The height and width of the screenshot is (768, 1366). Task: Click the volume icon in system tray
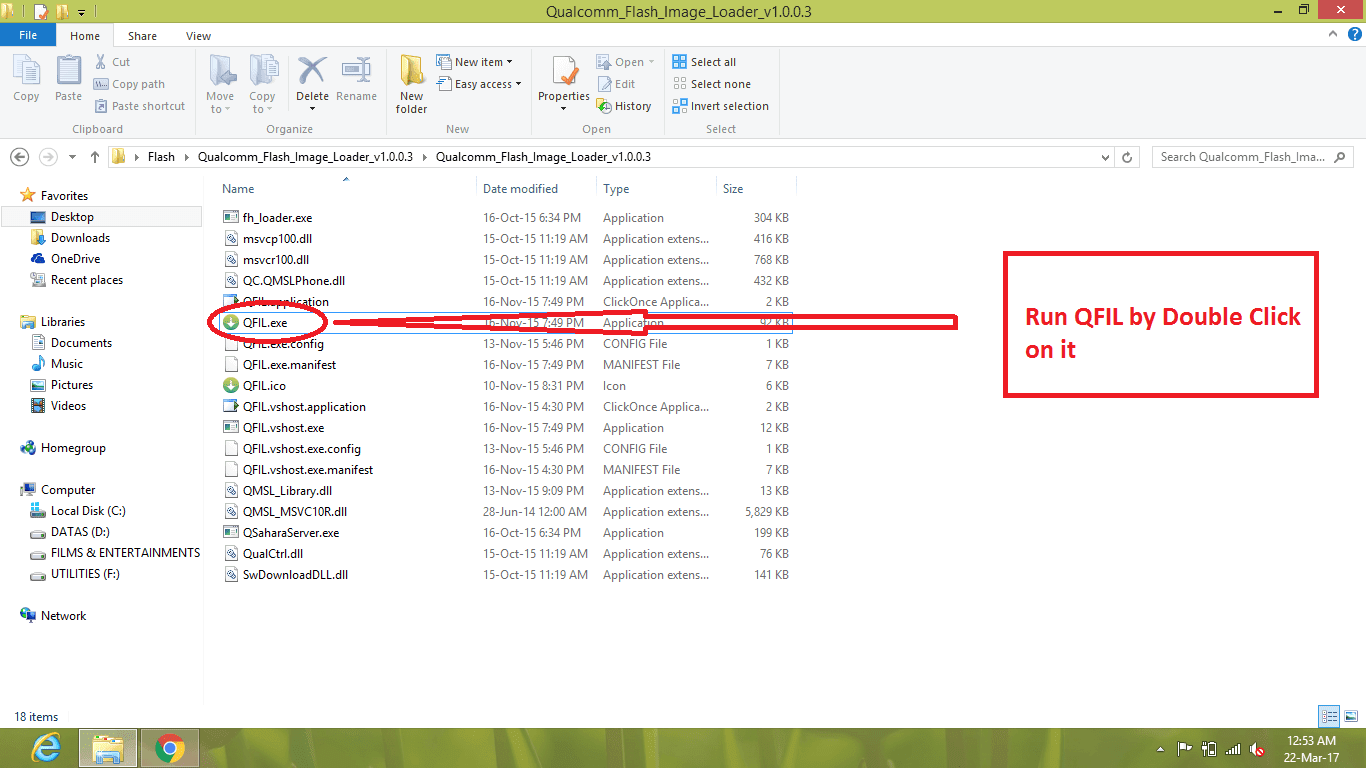tap(1258, 749)
